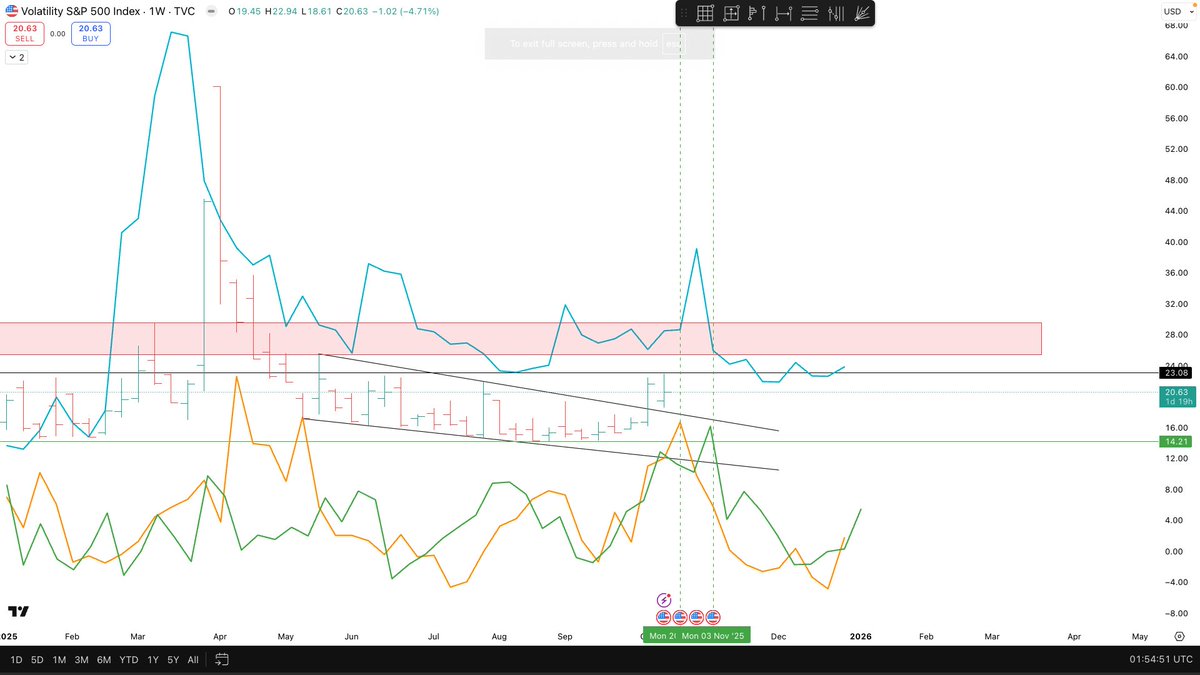Set range to All
The width and height of the screenshot is (1200, 675).
[x=193, y=660]
